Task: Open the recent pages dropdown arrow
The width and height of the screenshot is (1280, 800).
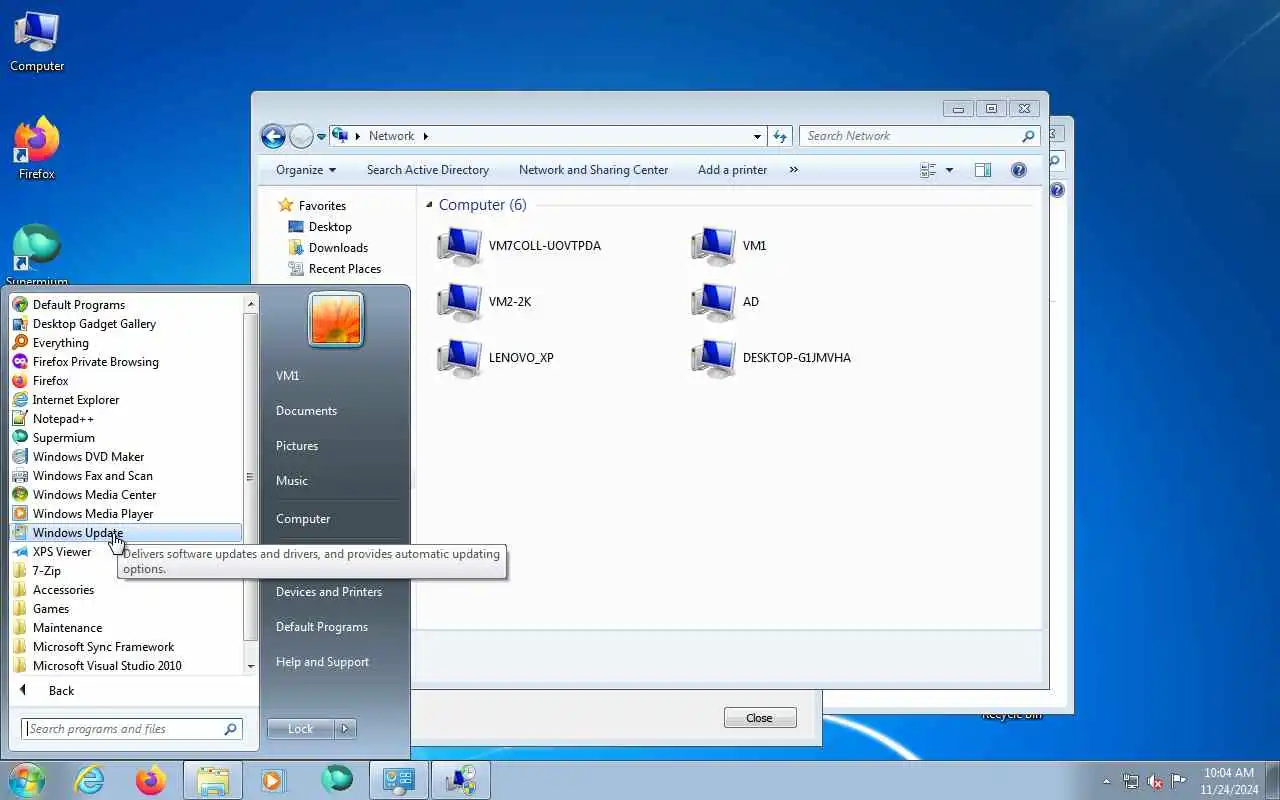Action: (322, 136)
